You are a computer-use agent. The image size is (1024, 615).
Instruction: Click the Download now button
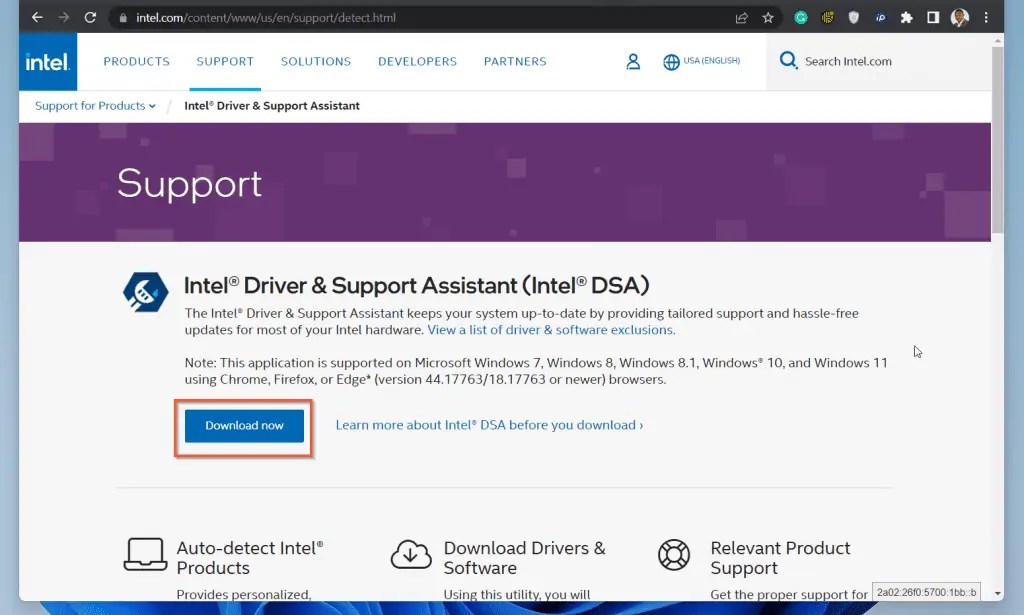tap(243, 425)
